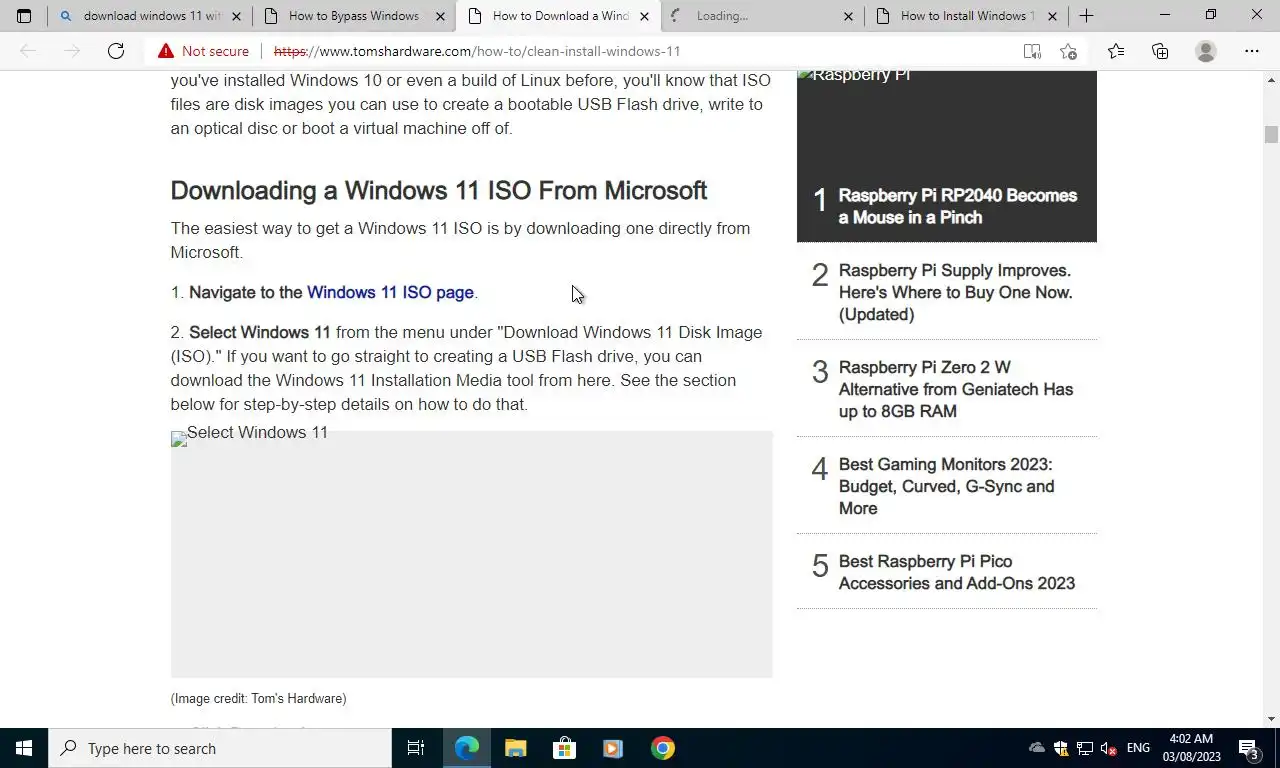This screenshot has height=768, width=1280.
Task: Open the browser profile avatar
Action: coord(1206,51)
